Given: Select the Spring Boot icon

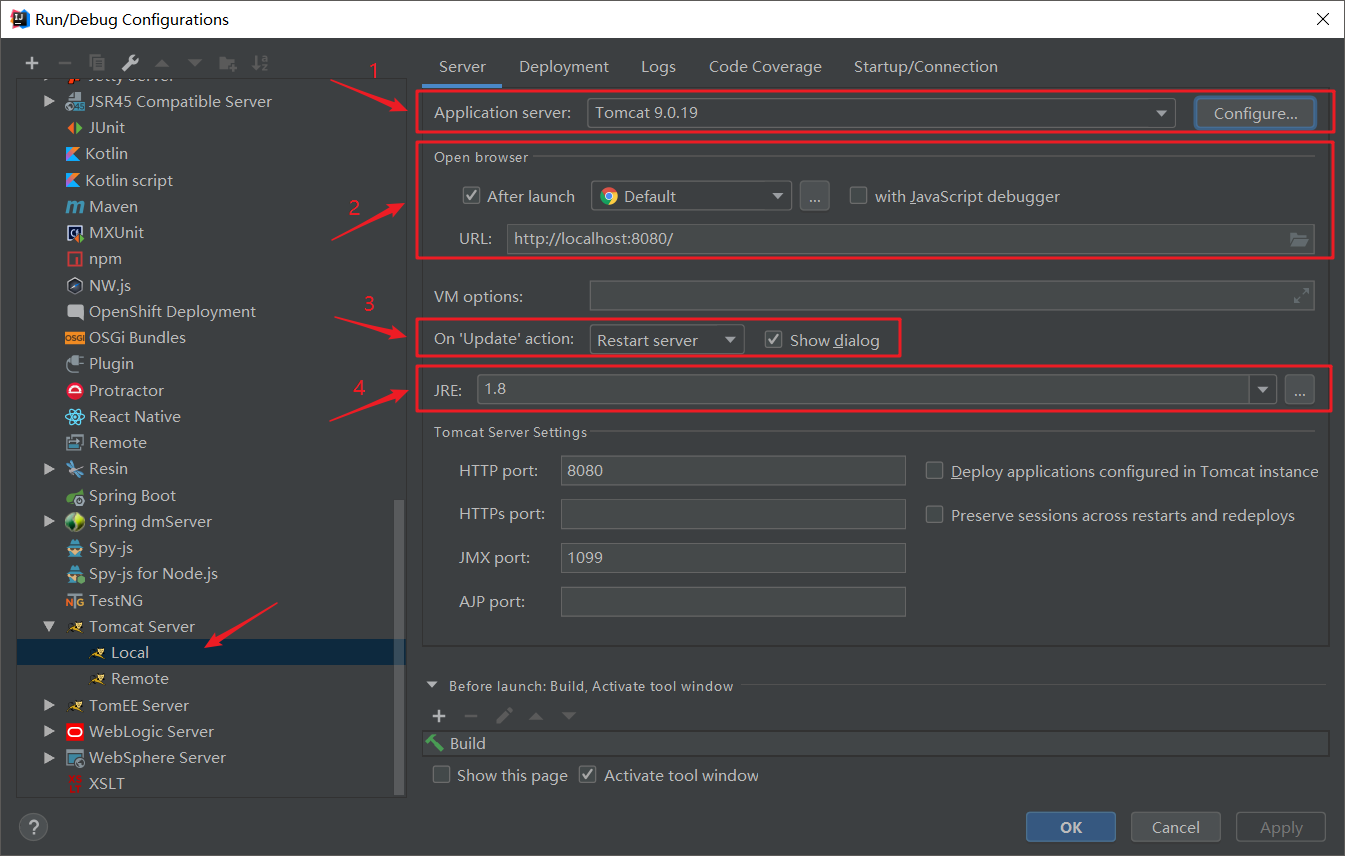Looking at the screenshot, I should (x=75, y=496).
